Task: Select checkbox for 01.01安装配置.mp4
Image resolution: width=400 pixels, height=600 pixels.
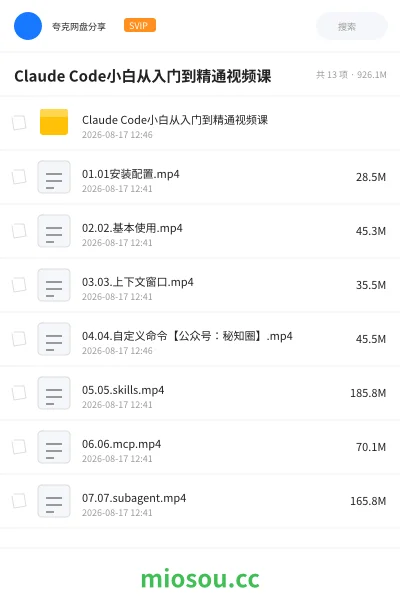Action: tap(19, 177)
